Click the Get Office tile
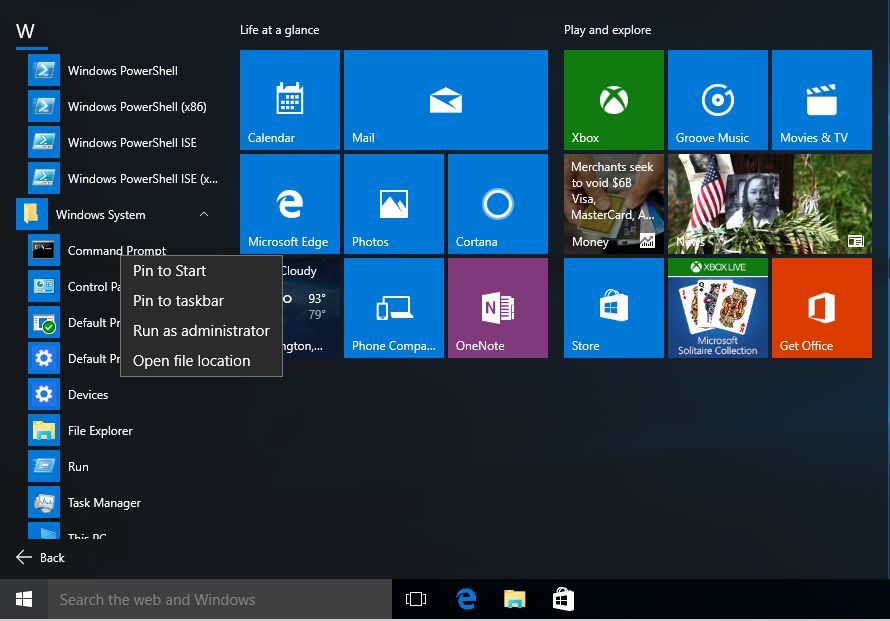Image resolution: width=890 pixels, height=621 pixels. (x=821, y=308)
